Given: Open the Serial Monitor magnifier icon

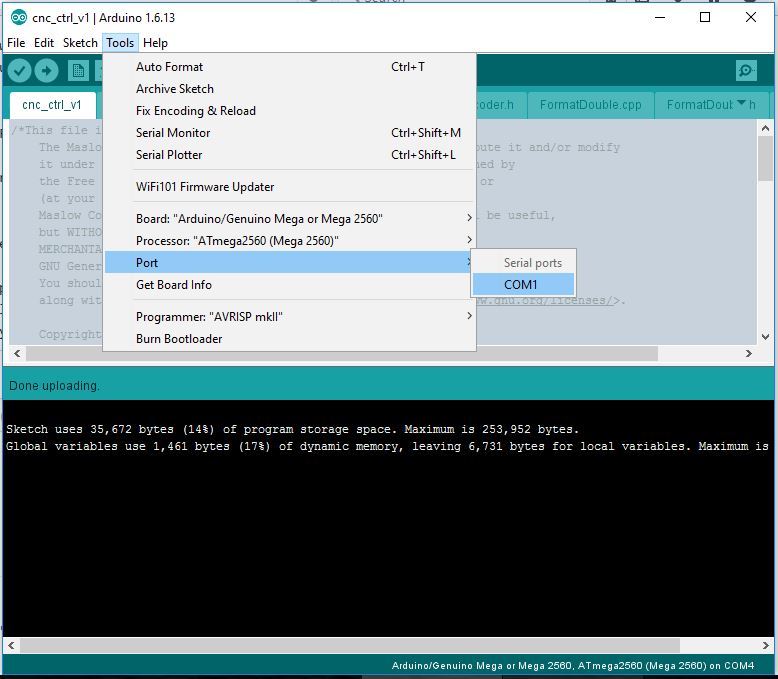Looking at the screenshot, I should [x=746, y=70].
